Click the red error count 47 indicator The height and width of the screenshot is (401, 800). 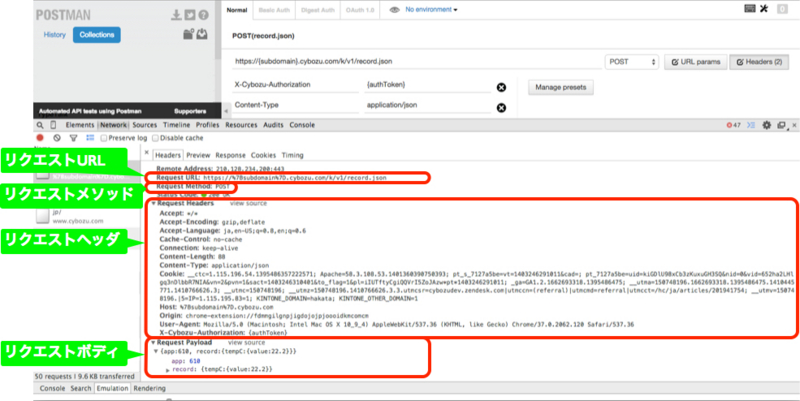(x=734, y=125)
